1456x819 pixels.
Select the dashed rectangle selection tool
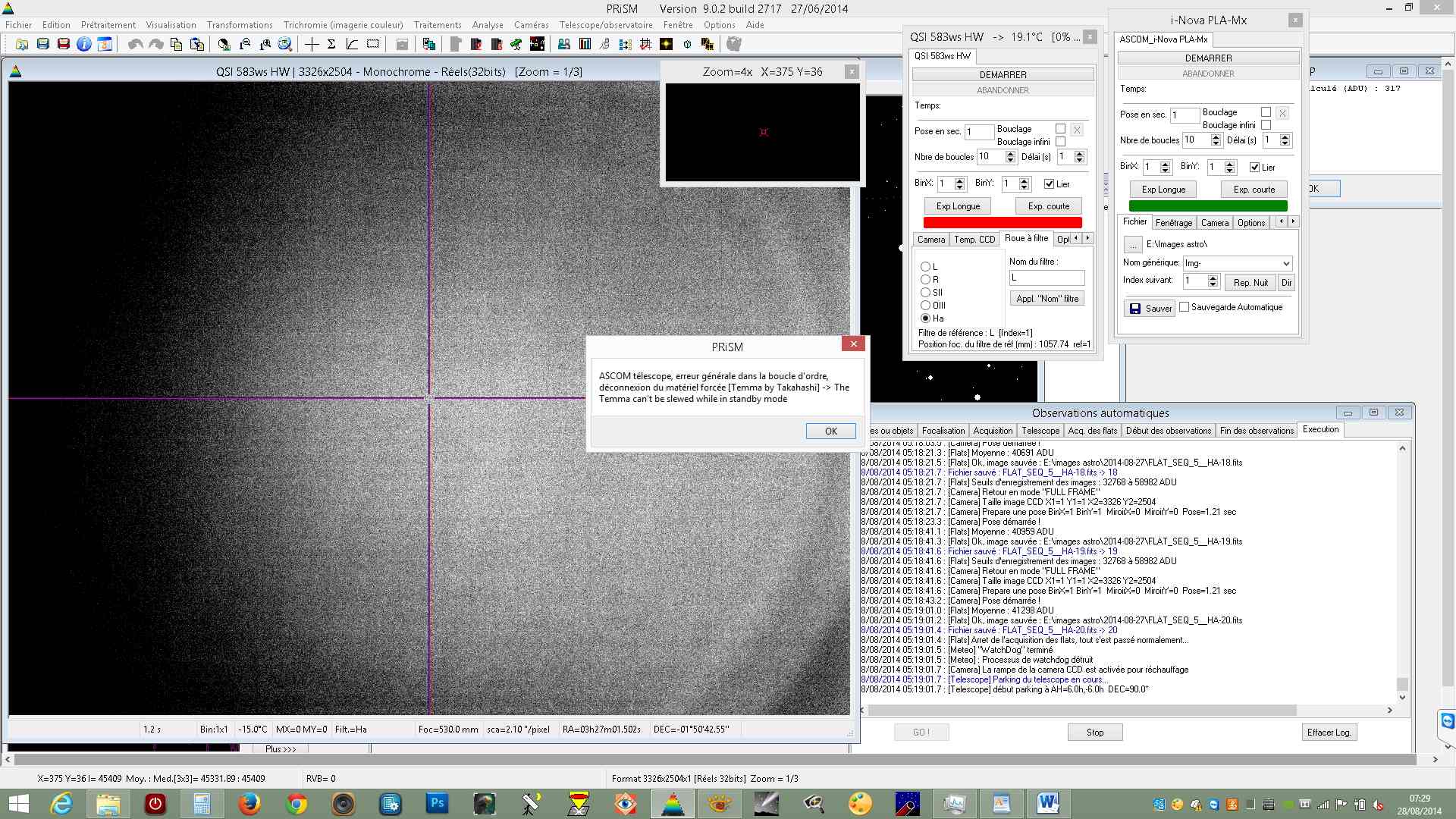(x=373, y=44)
